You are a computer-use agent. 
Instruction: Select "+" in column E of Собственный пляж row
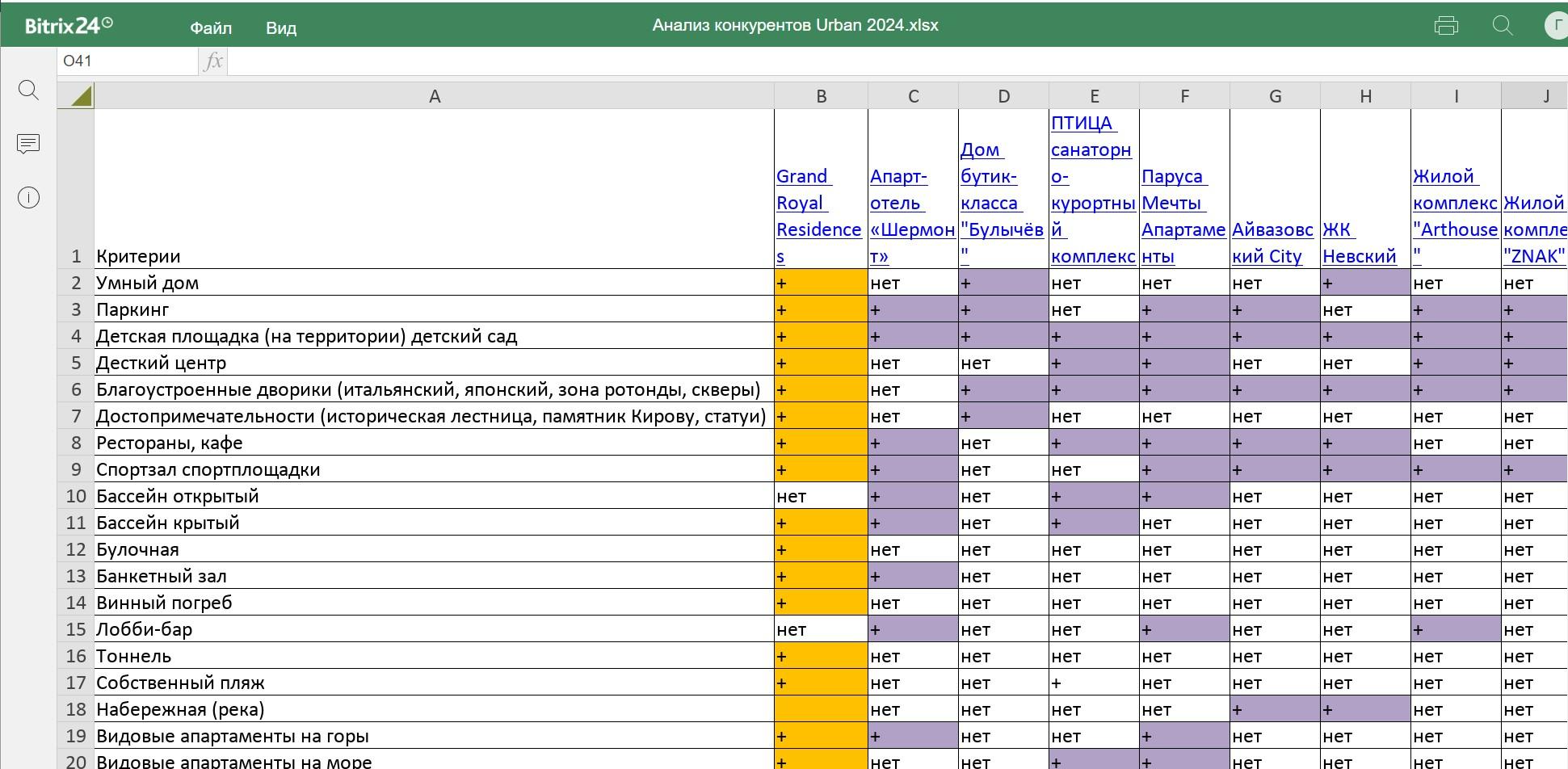coord(1094,683)
